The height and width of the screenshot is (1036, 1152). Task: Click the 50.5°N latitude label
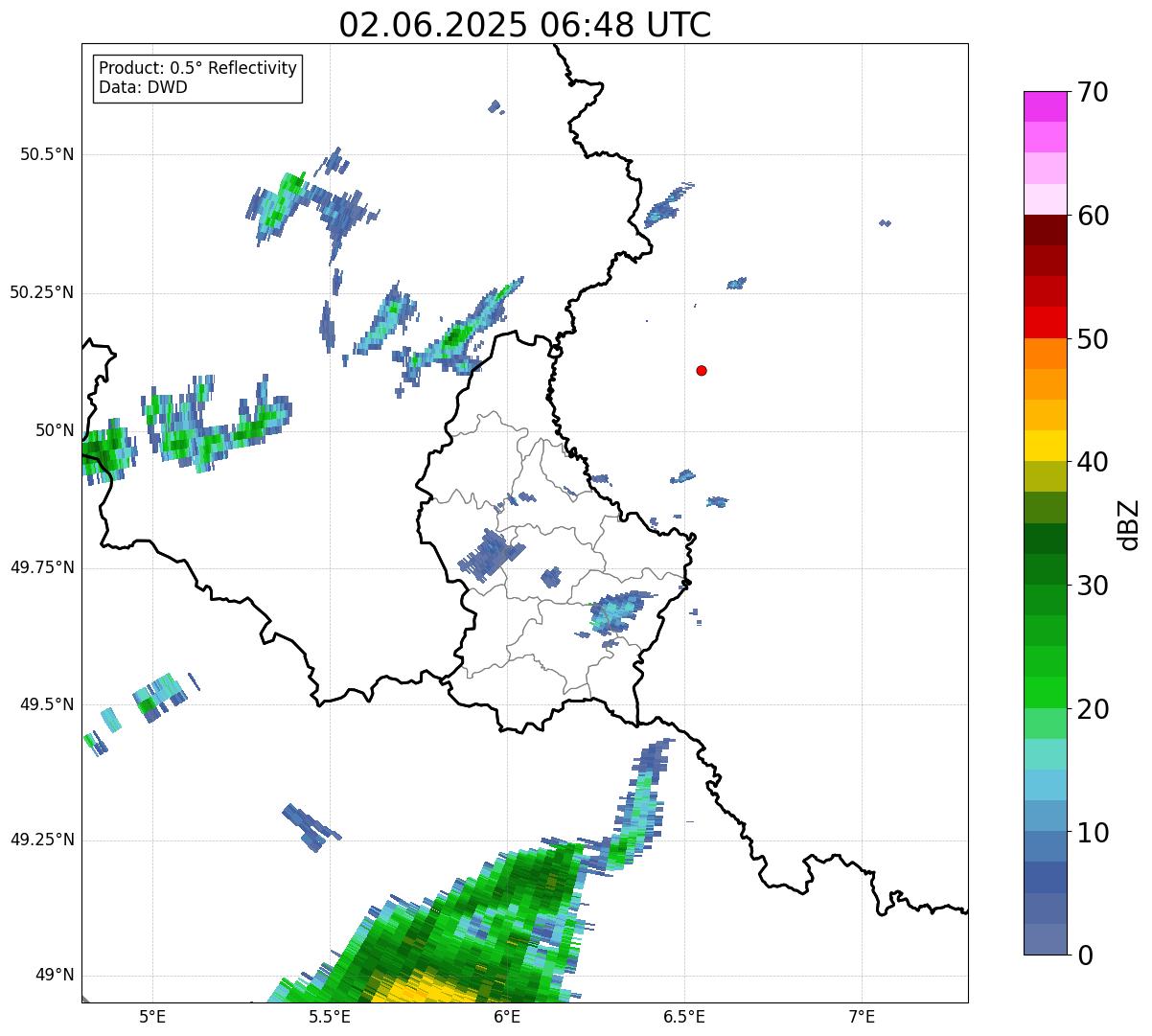[x=47, y=154]
